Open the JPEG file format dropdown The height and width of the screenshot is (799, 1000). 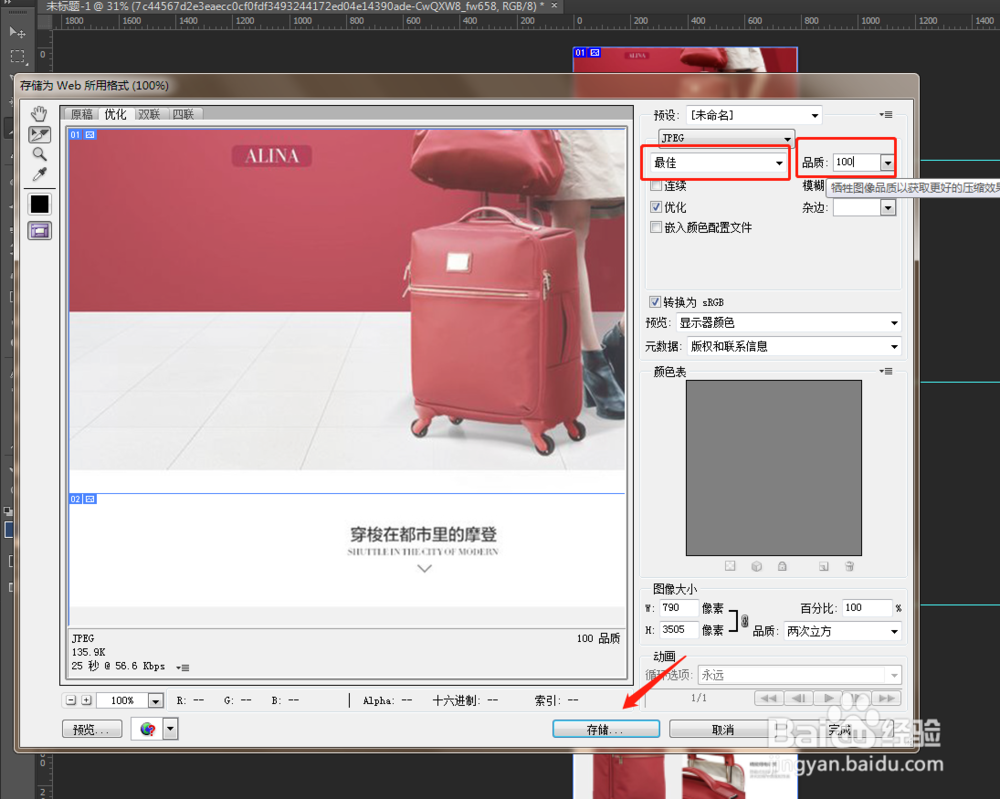click(x=726, y=138)
